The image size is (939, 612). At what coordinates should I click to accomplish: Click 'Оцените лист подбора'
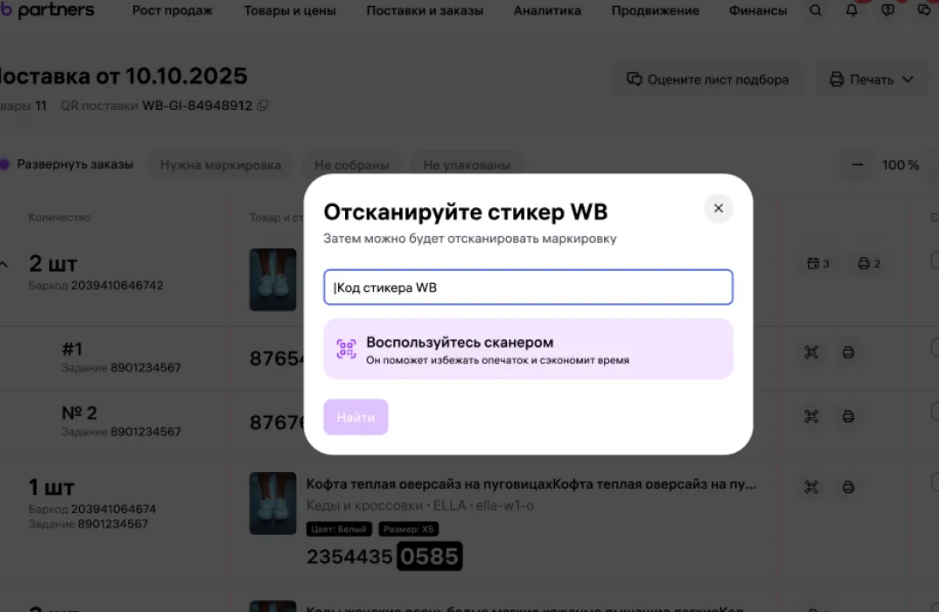point(707,79)
